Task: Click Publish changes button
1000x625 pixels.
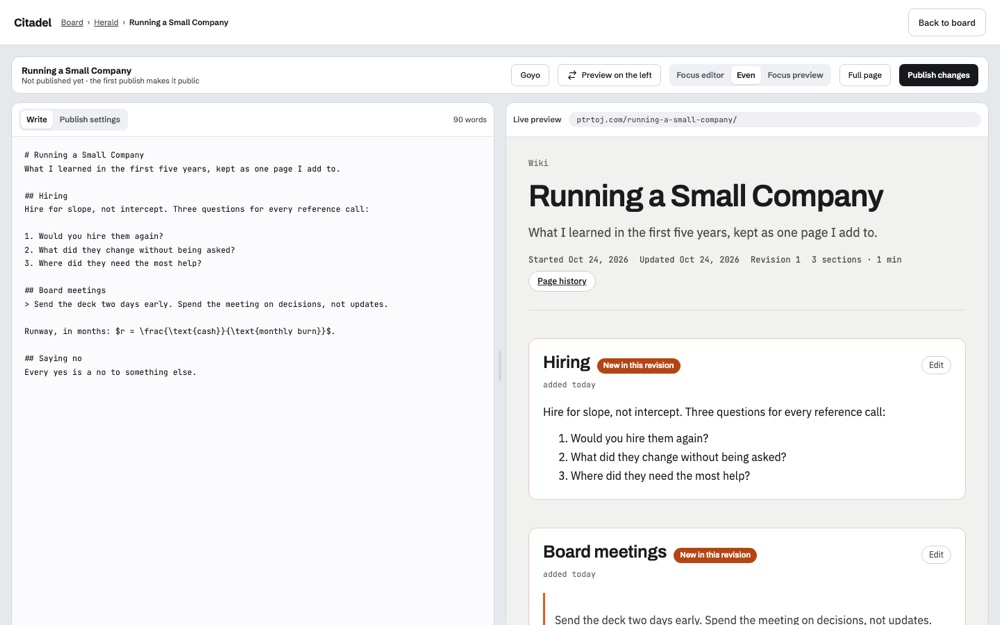Action: pos(938,75)
